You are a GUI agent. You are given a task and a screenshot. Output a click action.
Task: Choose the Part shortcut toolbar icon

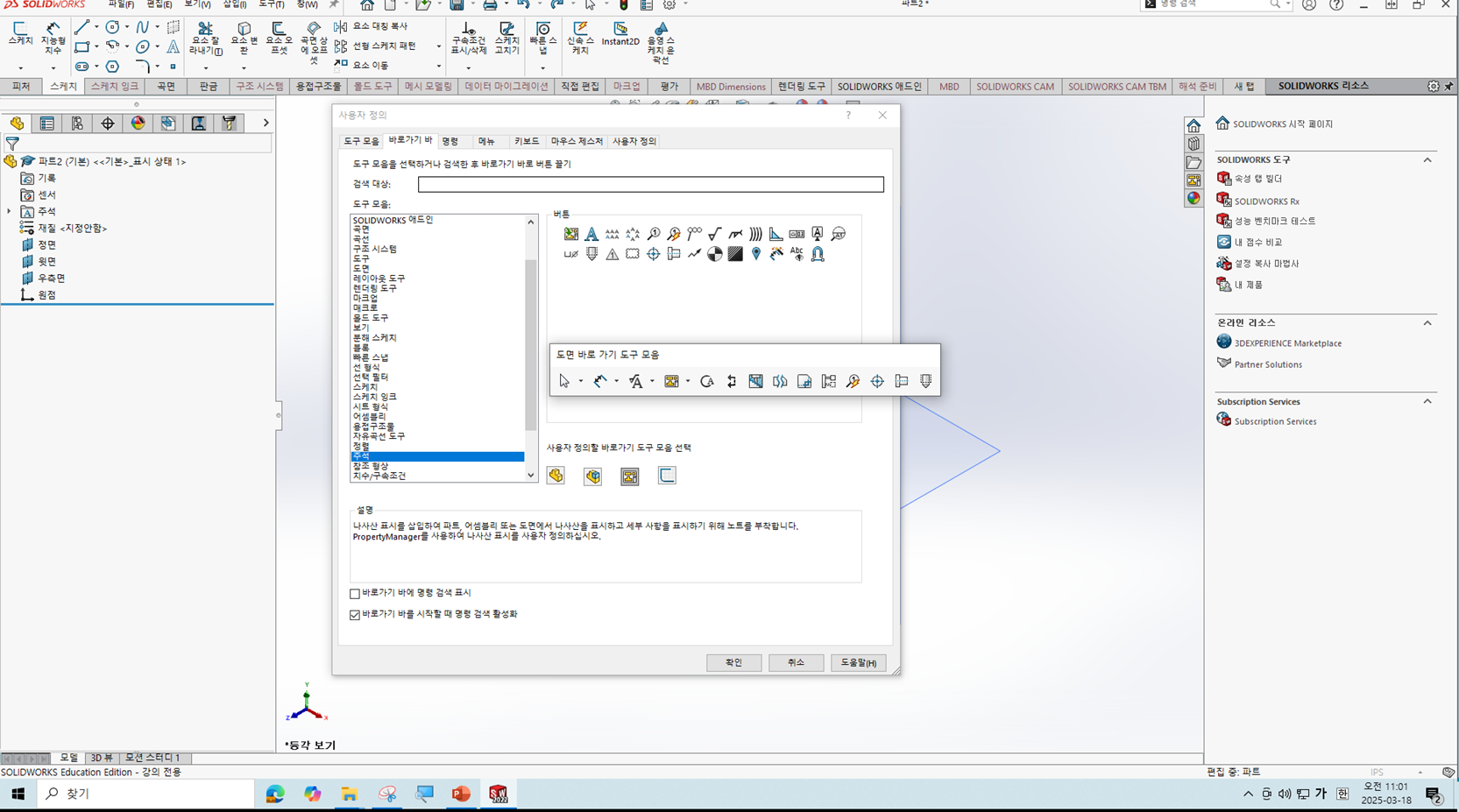coord(556,476)
